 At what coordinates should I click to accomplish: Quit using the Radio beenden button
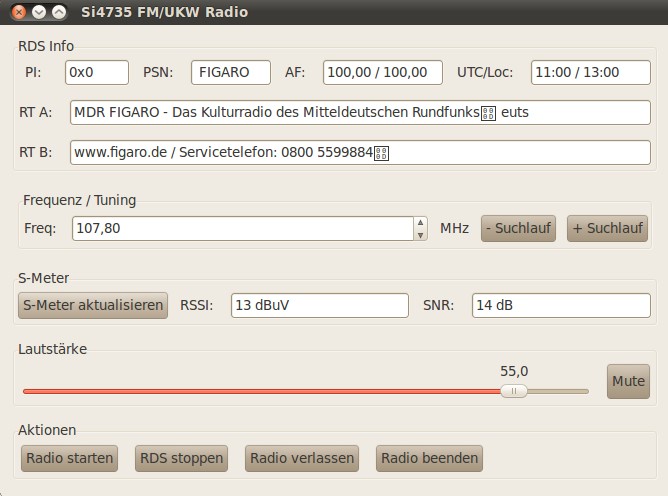429,459
